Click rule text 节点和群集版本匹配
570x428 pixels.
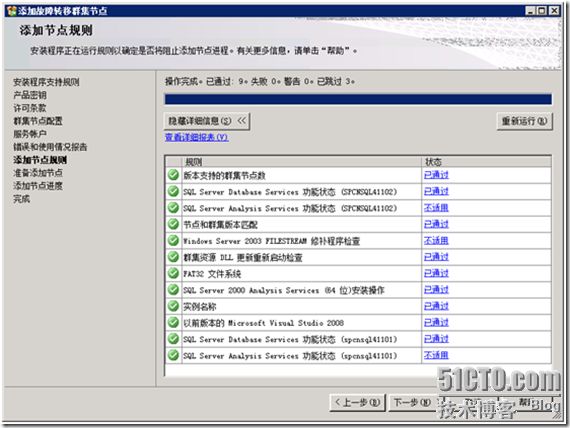point(220,225)
